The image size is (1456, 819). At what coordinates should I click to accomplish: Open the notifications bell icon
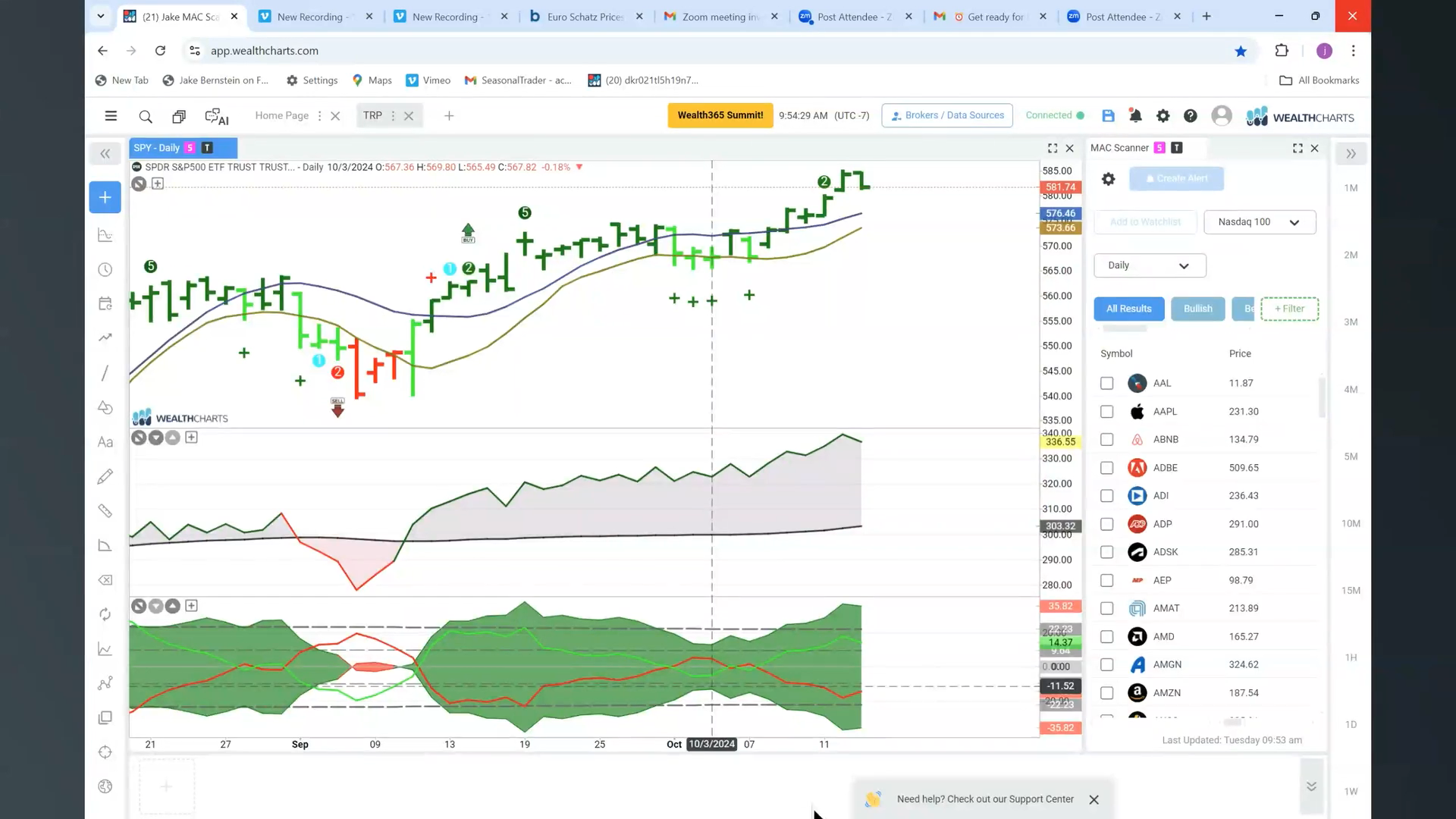pos(1135,116)
